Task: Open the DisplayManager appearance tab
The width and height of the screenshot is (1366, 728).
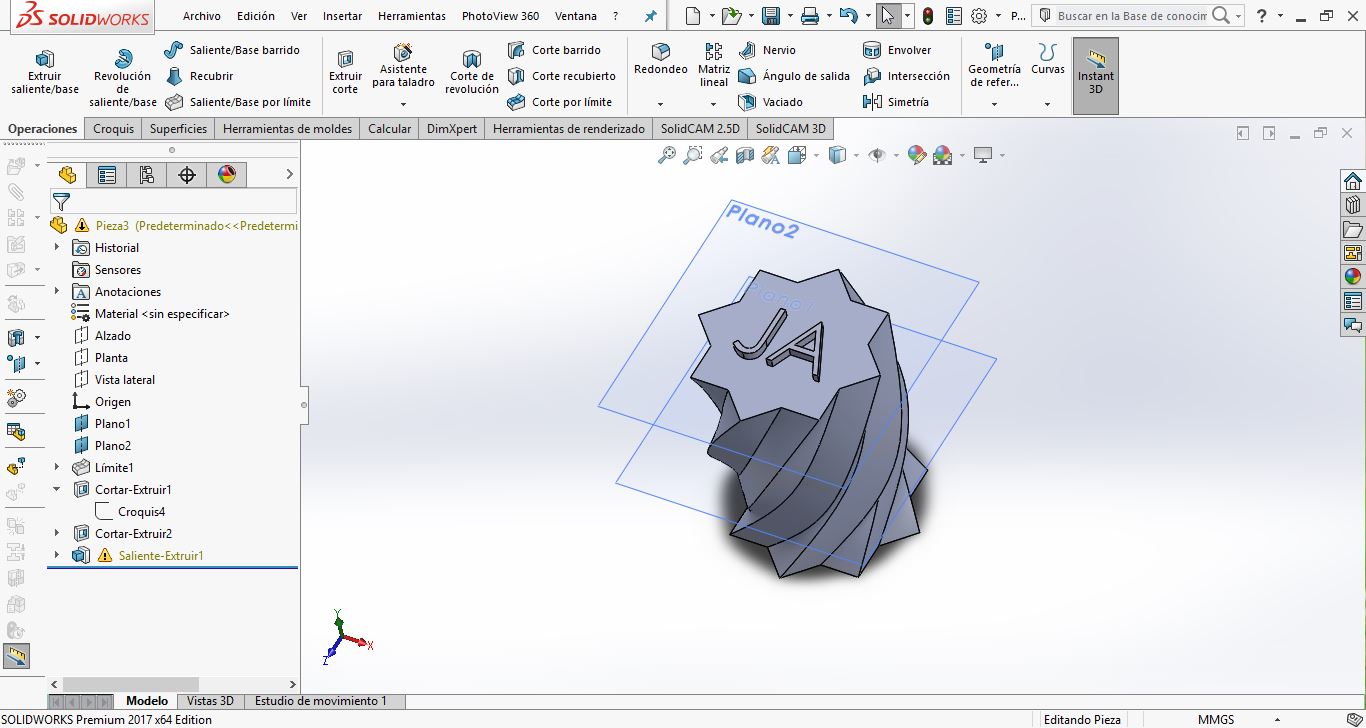Action: click(227, 175)
